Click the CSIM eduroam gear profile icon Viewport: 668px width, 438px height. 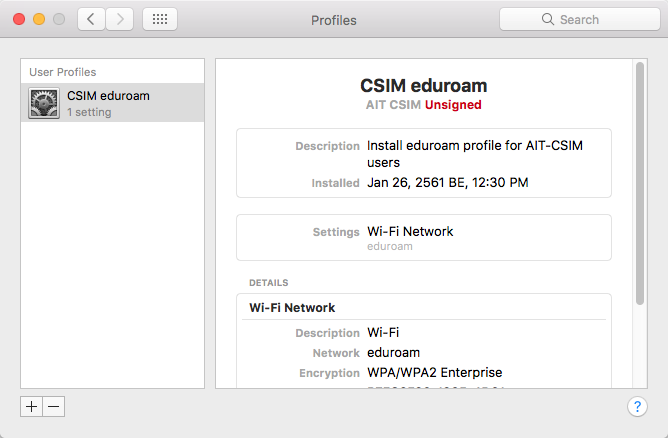point(44,103)
